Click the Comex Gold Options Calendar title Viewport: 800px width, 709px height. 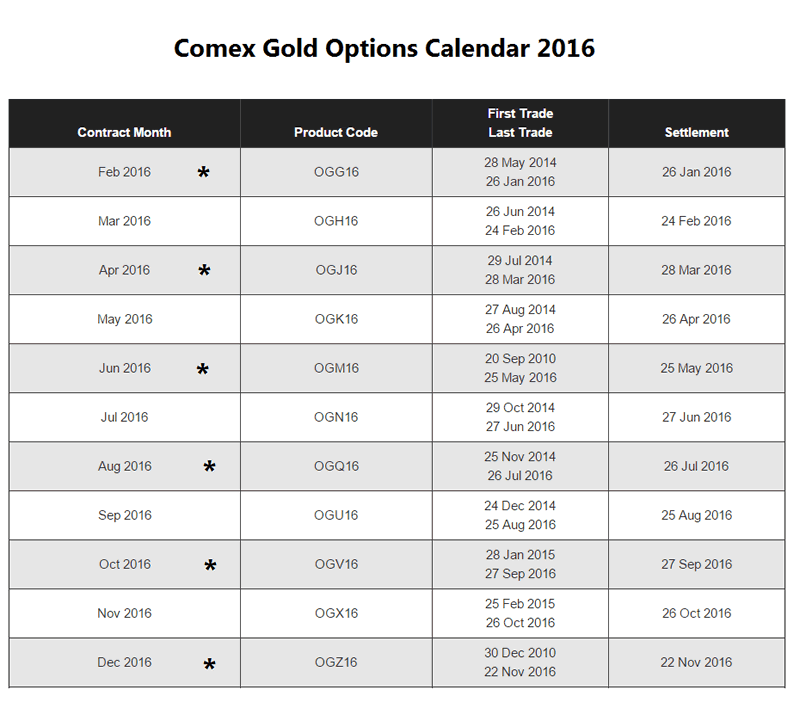click(x=384, y=48)
